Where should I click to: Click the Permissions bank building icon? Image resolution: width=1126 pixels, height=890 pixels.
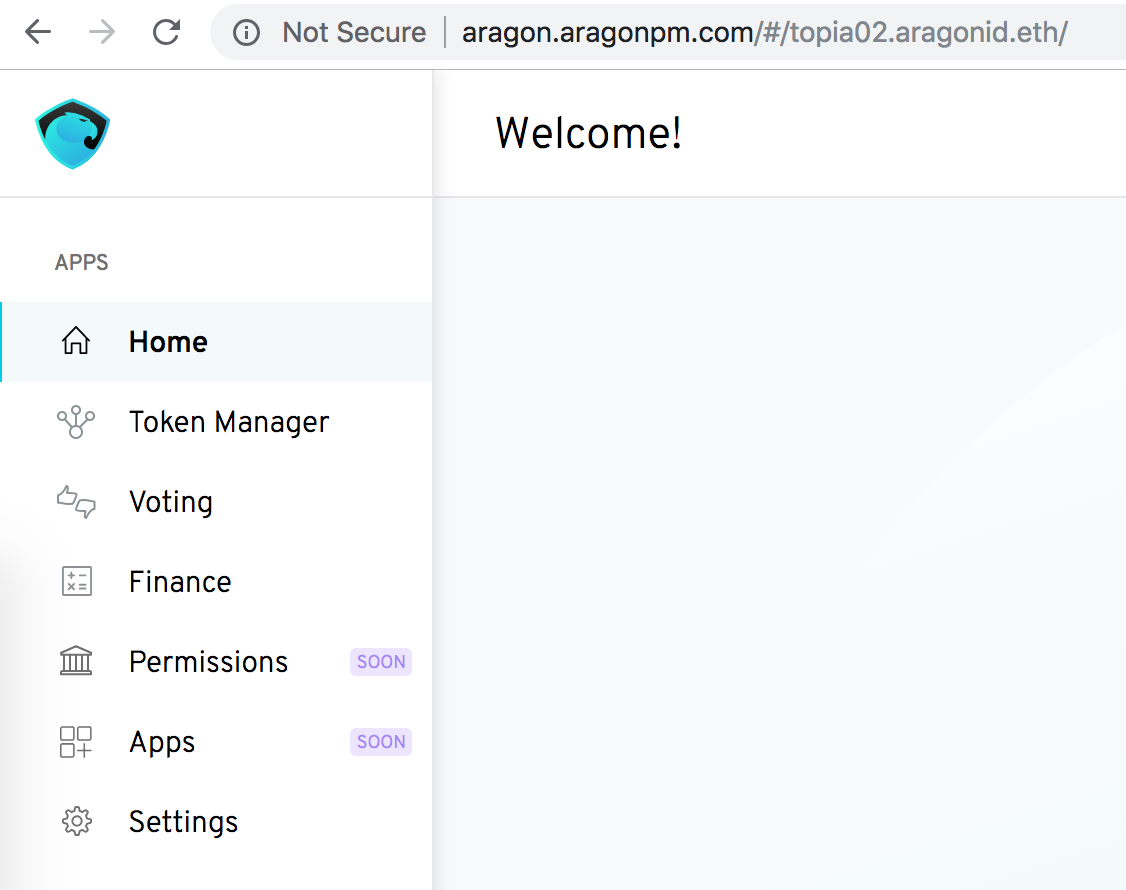coord(75,661)
